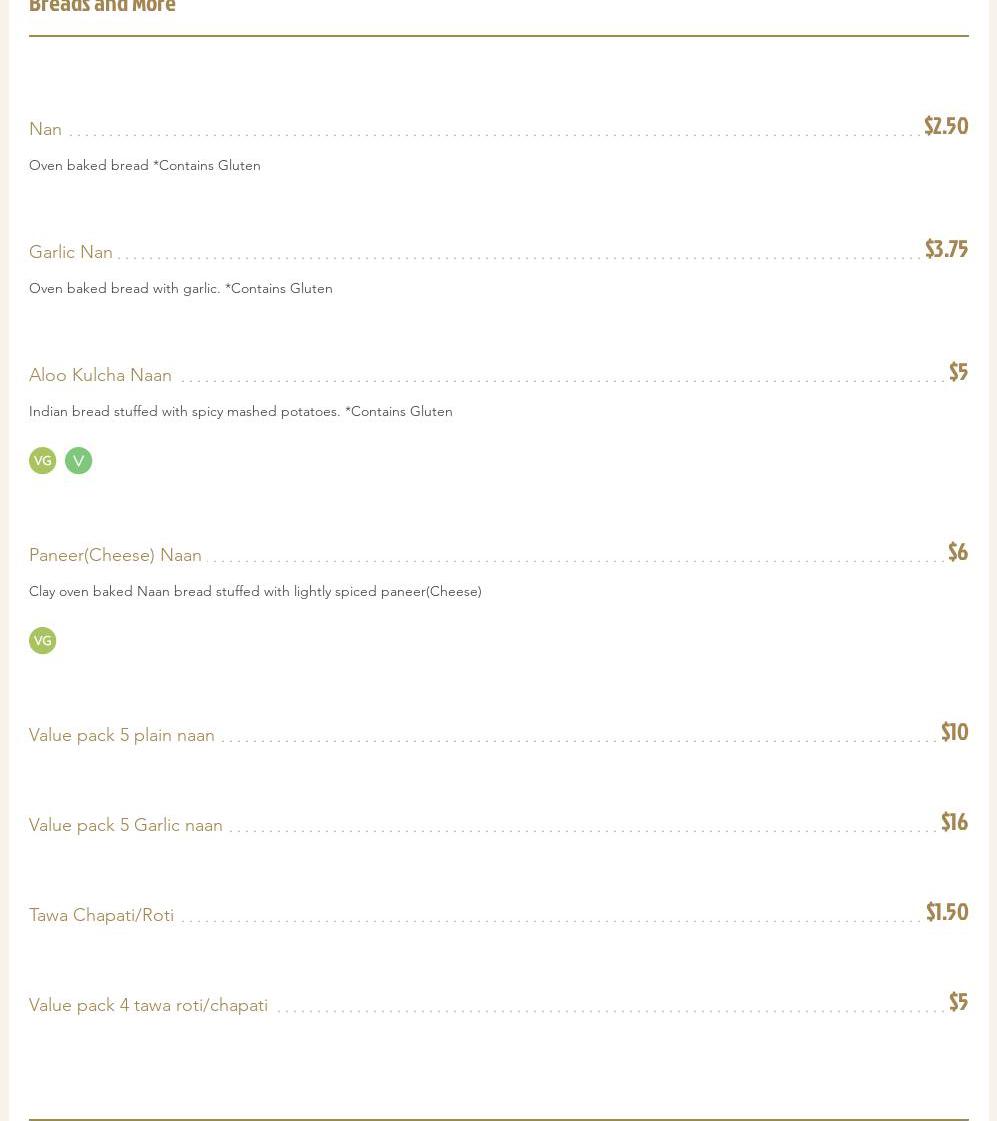Click the V vegan icon under Aloo Kulcha
Image resolution: width=997 pixels, height=1121 pixels.
click(78, 461)
